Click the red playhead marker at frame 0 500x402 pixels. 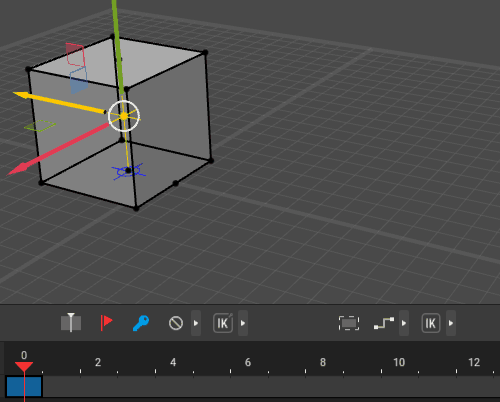point(24,367)
